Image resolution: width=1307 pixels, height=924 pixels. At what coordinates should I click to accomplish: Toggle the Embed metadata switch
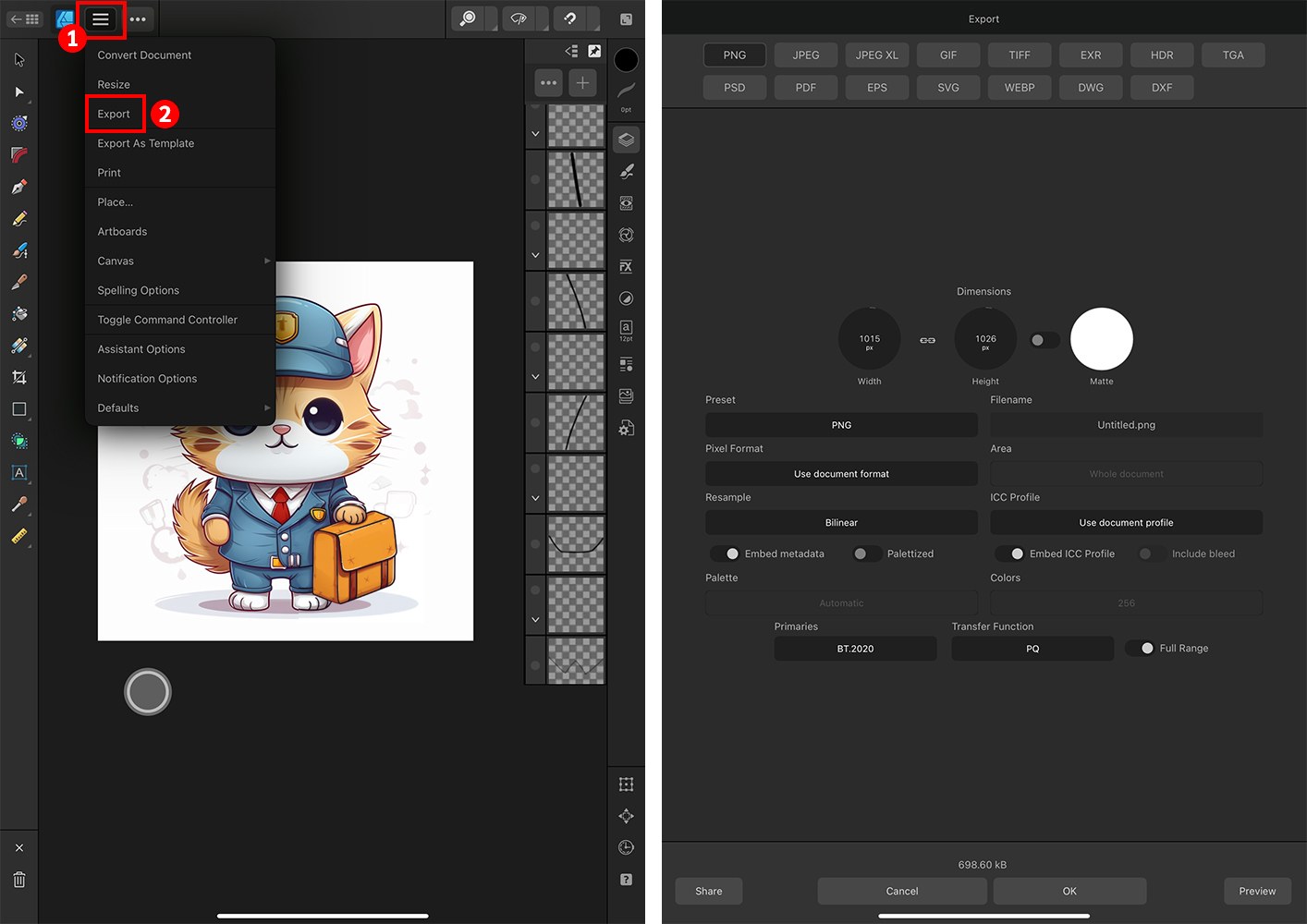pos(726,553)
